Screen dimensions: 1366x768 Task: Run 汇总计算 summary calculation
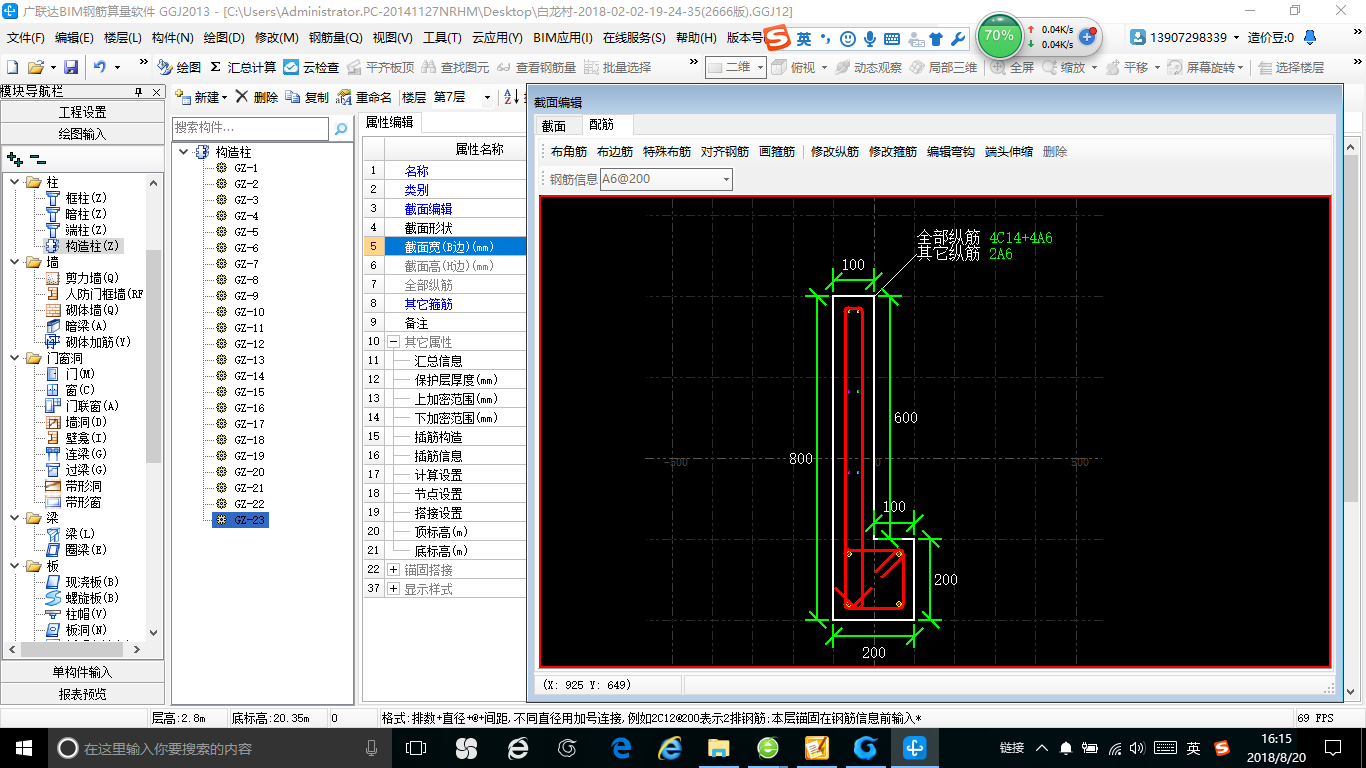tap(243, 67)
